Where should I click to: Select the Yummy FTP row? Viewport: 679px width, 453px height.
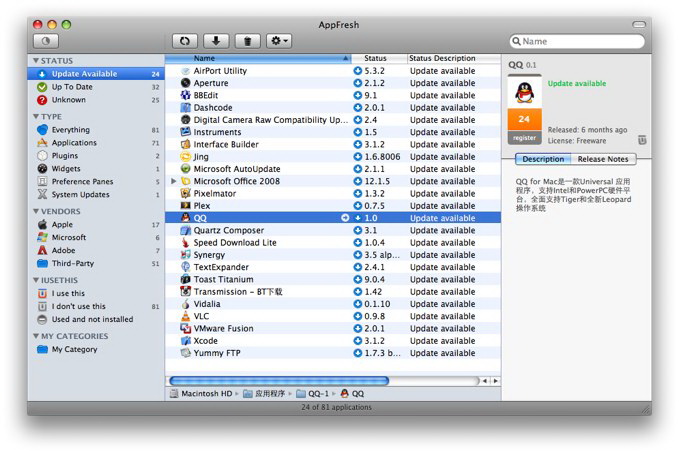(333, 353)
